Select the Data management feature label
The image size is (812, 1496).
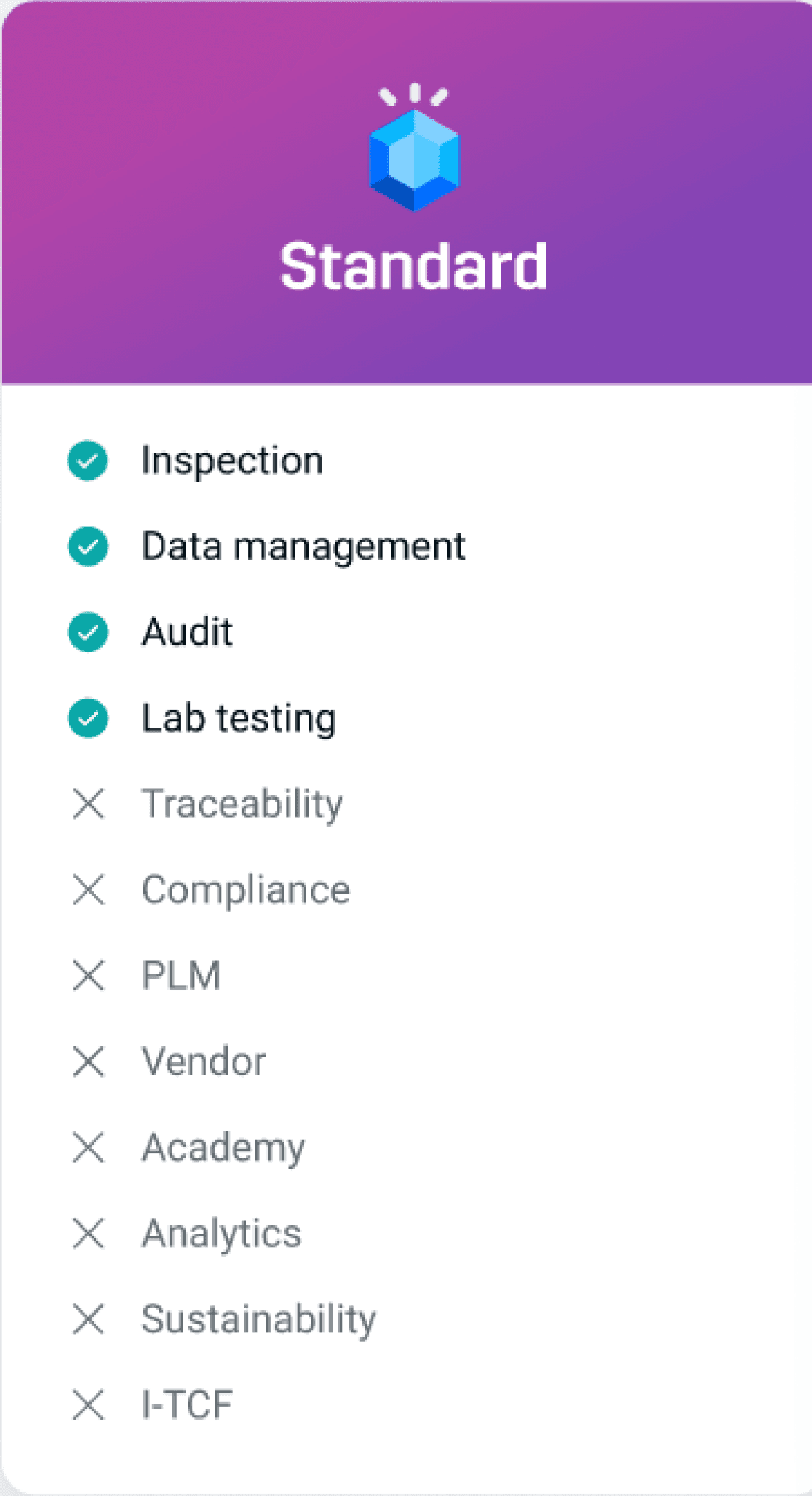(303, 546)
